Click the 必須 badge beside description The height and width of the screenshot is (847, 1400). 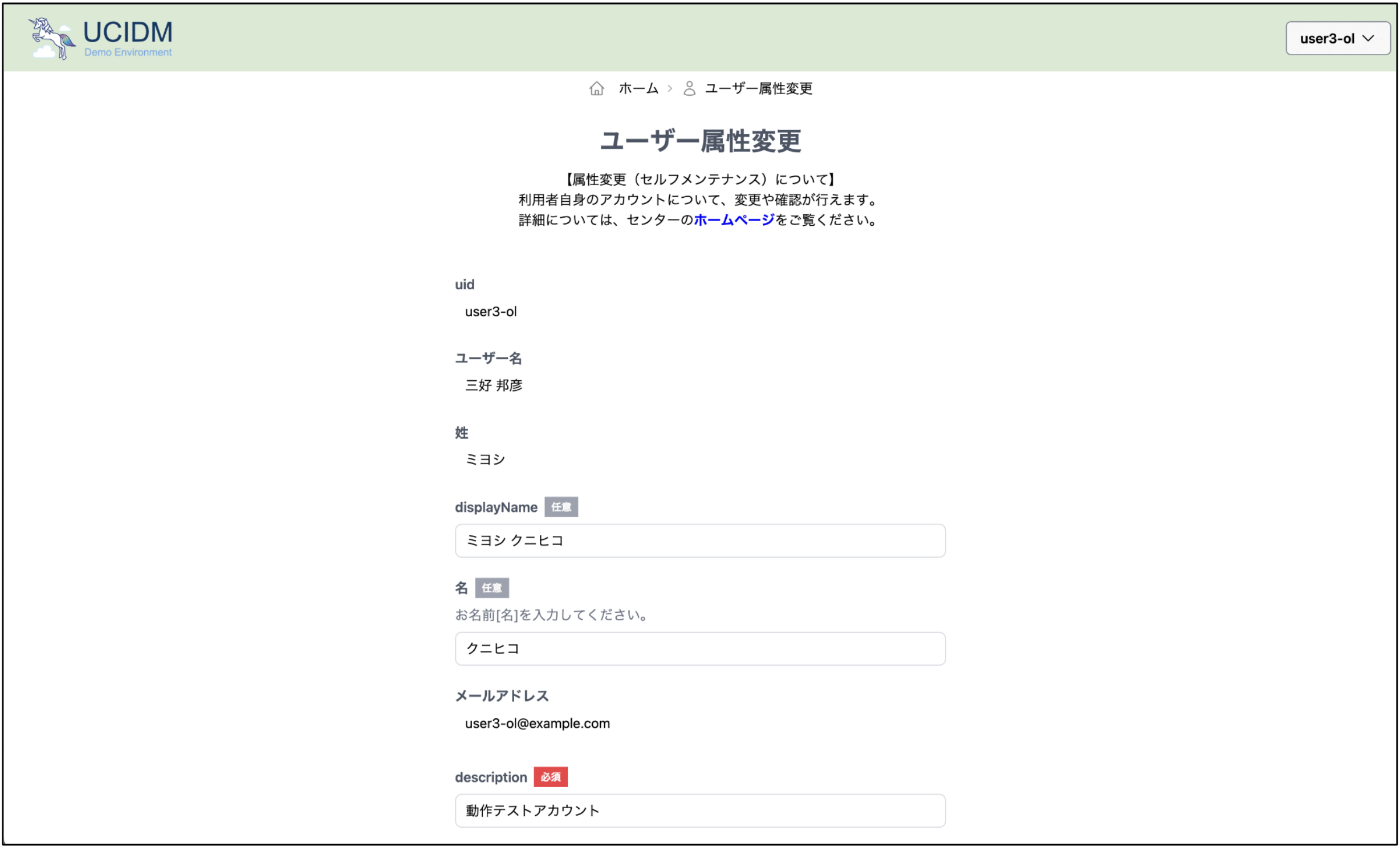(x=551, y=777)
